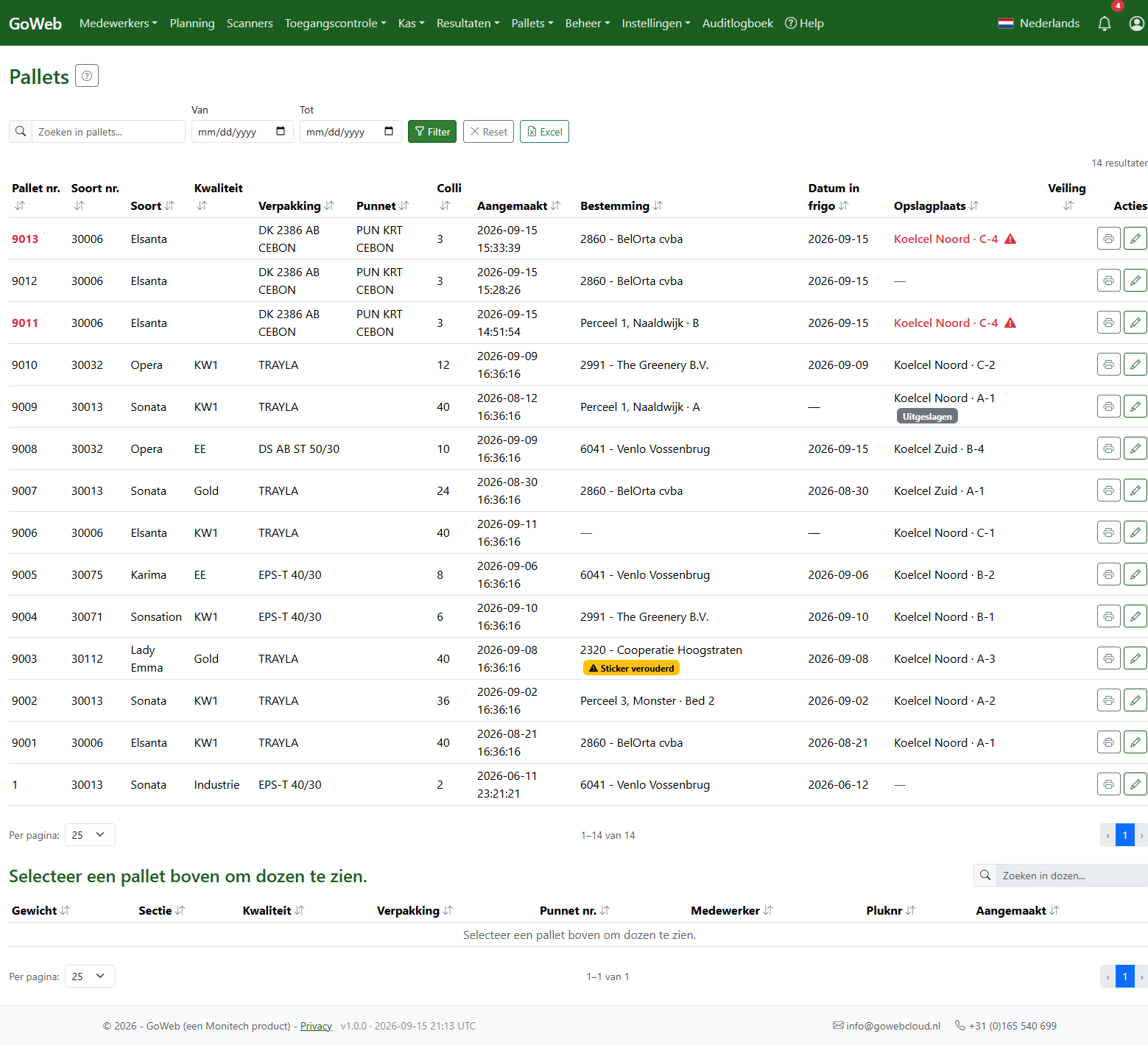The image size is (1148, 1045).
Task: Go to next pallets page arrow
Action: click(1141, 835)
